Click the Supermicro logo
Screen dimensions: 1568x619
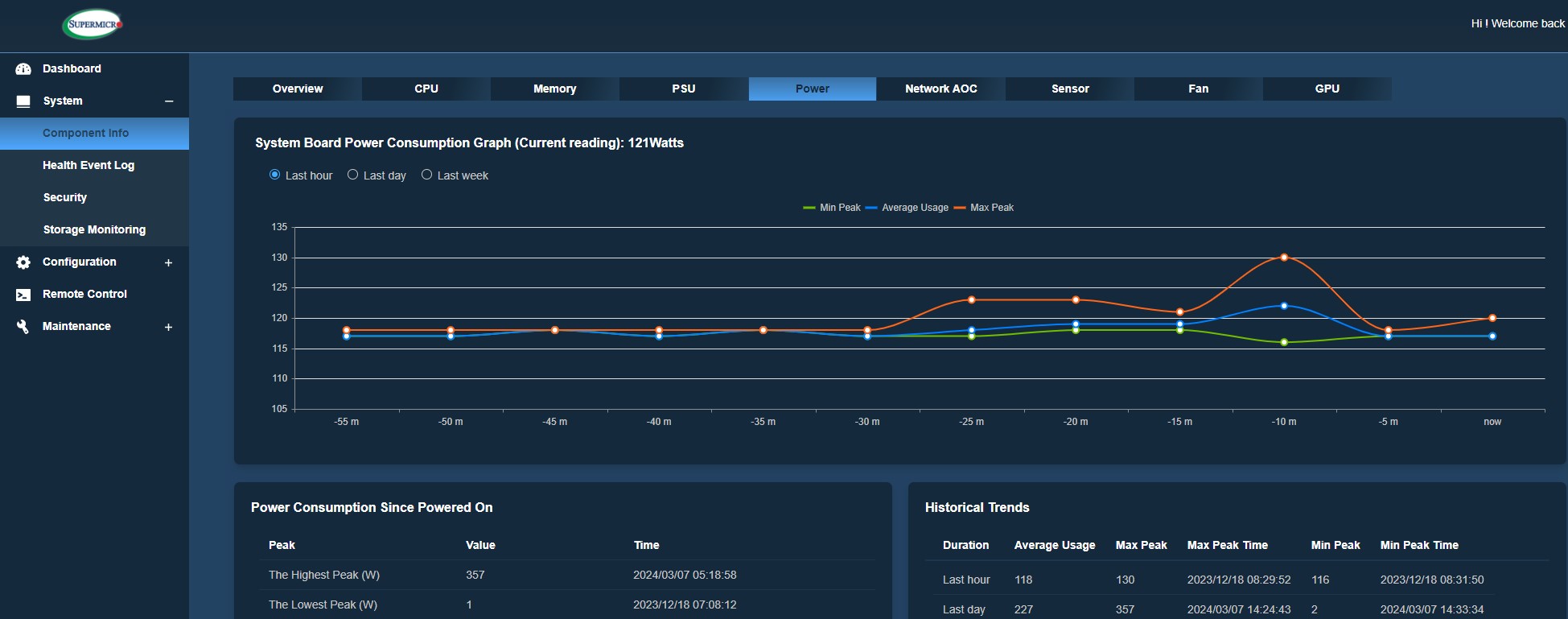(93, 24)
